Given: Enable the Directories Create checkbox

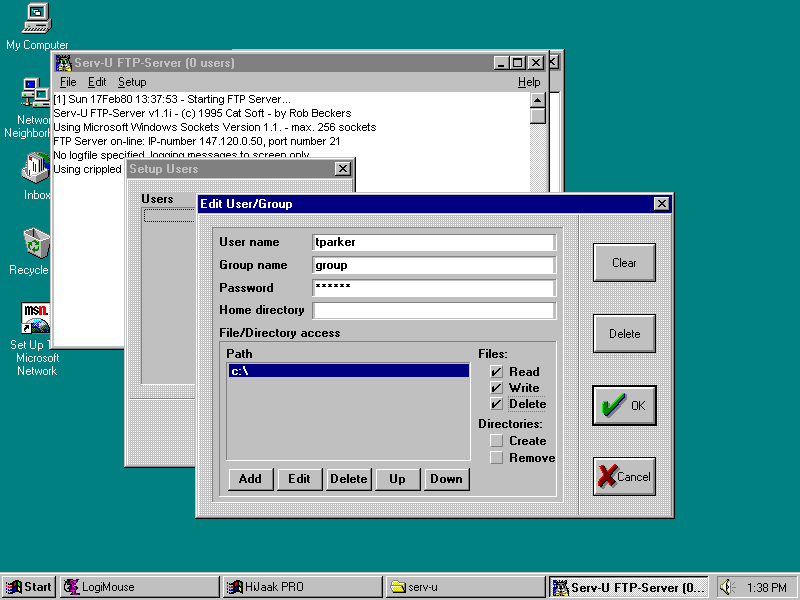Looking at the screenshot, I should (497, 441).
